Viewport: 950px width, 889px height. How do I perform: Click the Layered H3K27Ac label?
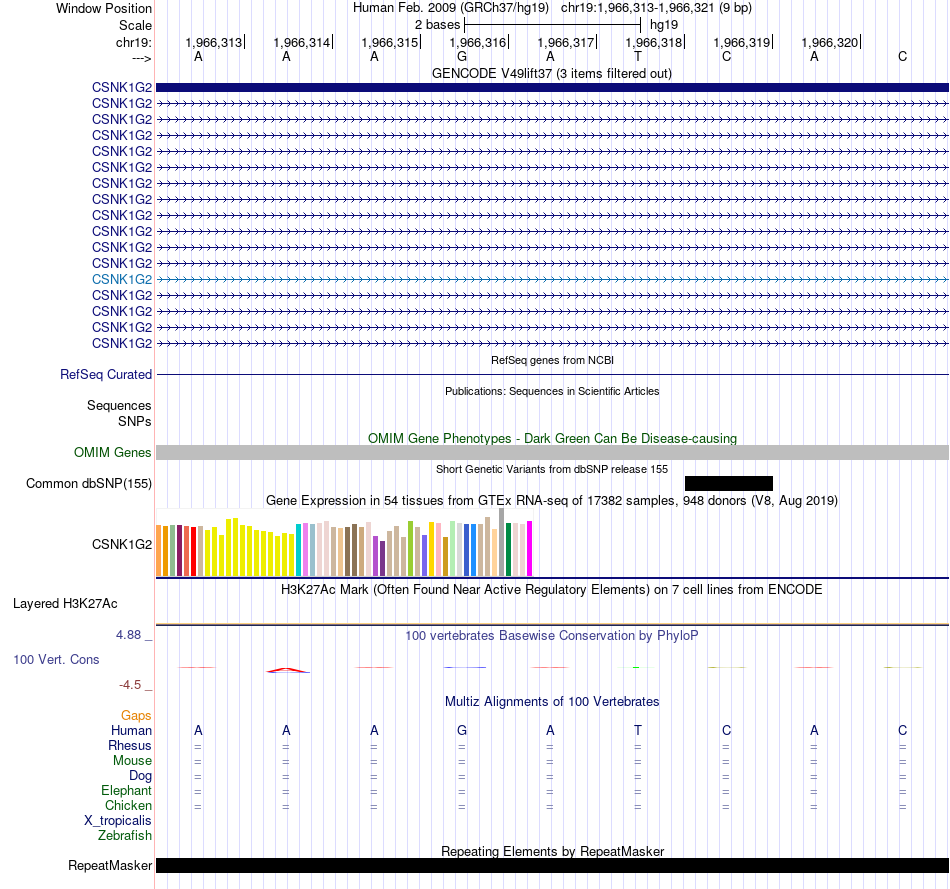click(65, 604)
